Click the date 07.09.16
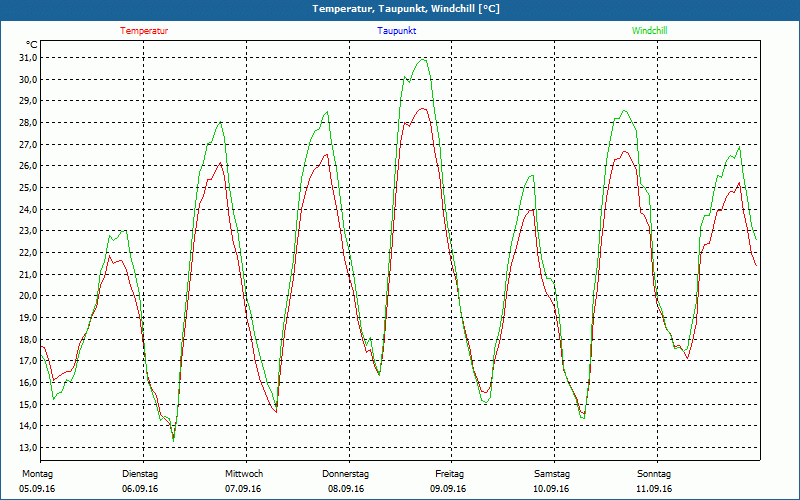 pos(243,489)
